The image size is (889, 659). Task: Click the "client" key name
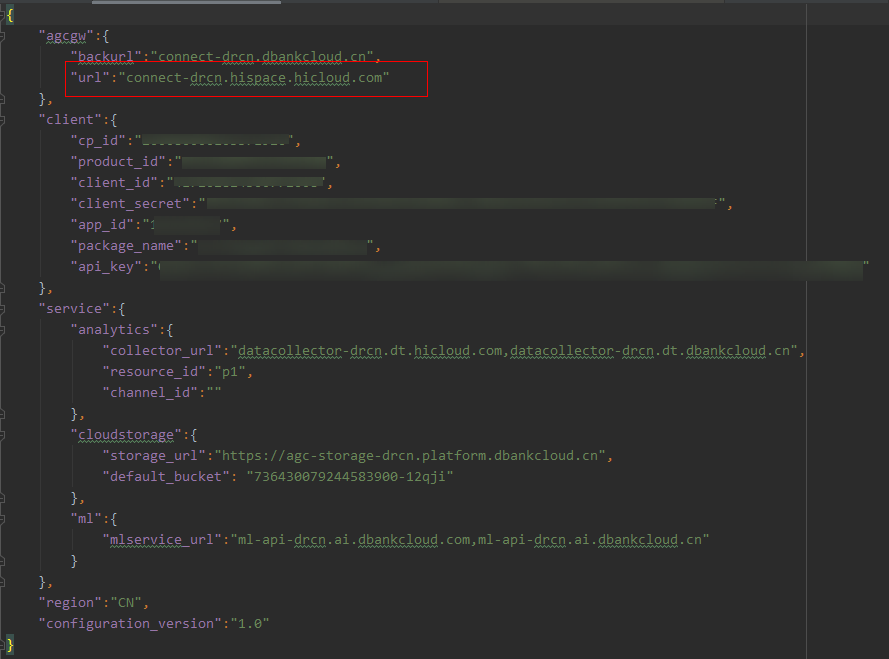tap(70, 120)
